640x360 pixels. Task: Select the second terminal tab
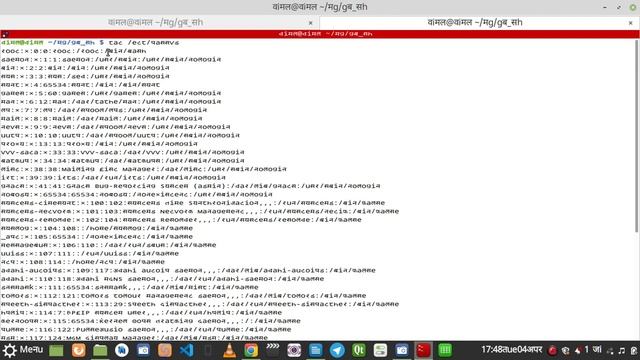pos(475,22)
